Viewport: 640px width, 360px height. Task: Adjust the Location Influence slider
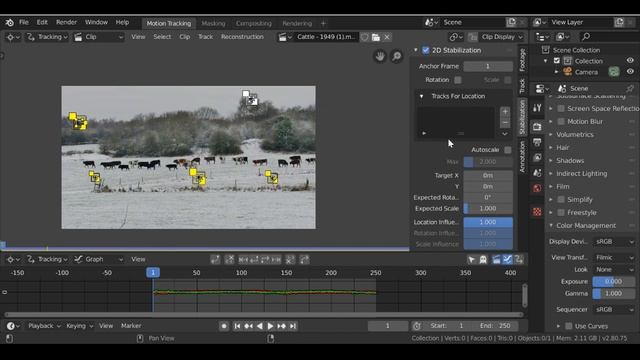(488, 222)
